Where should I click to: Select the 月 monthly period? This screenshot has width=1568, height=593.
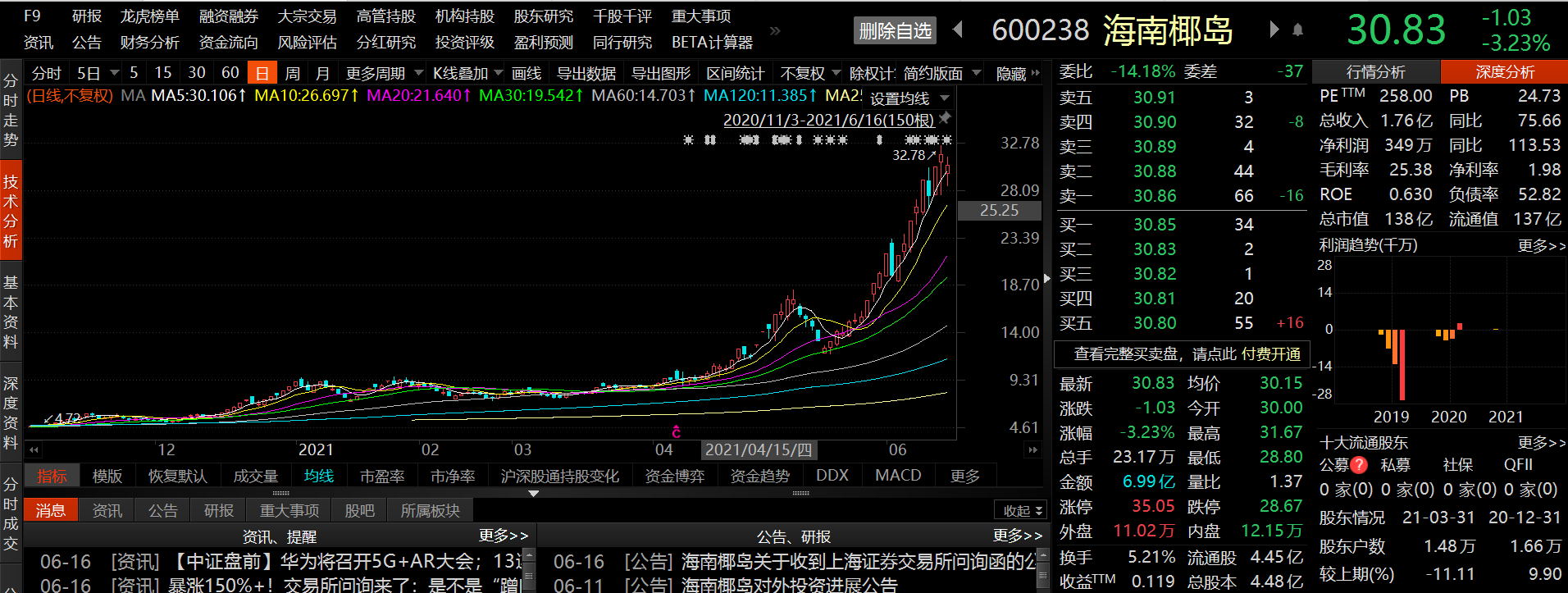point(323,74)
